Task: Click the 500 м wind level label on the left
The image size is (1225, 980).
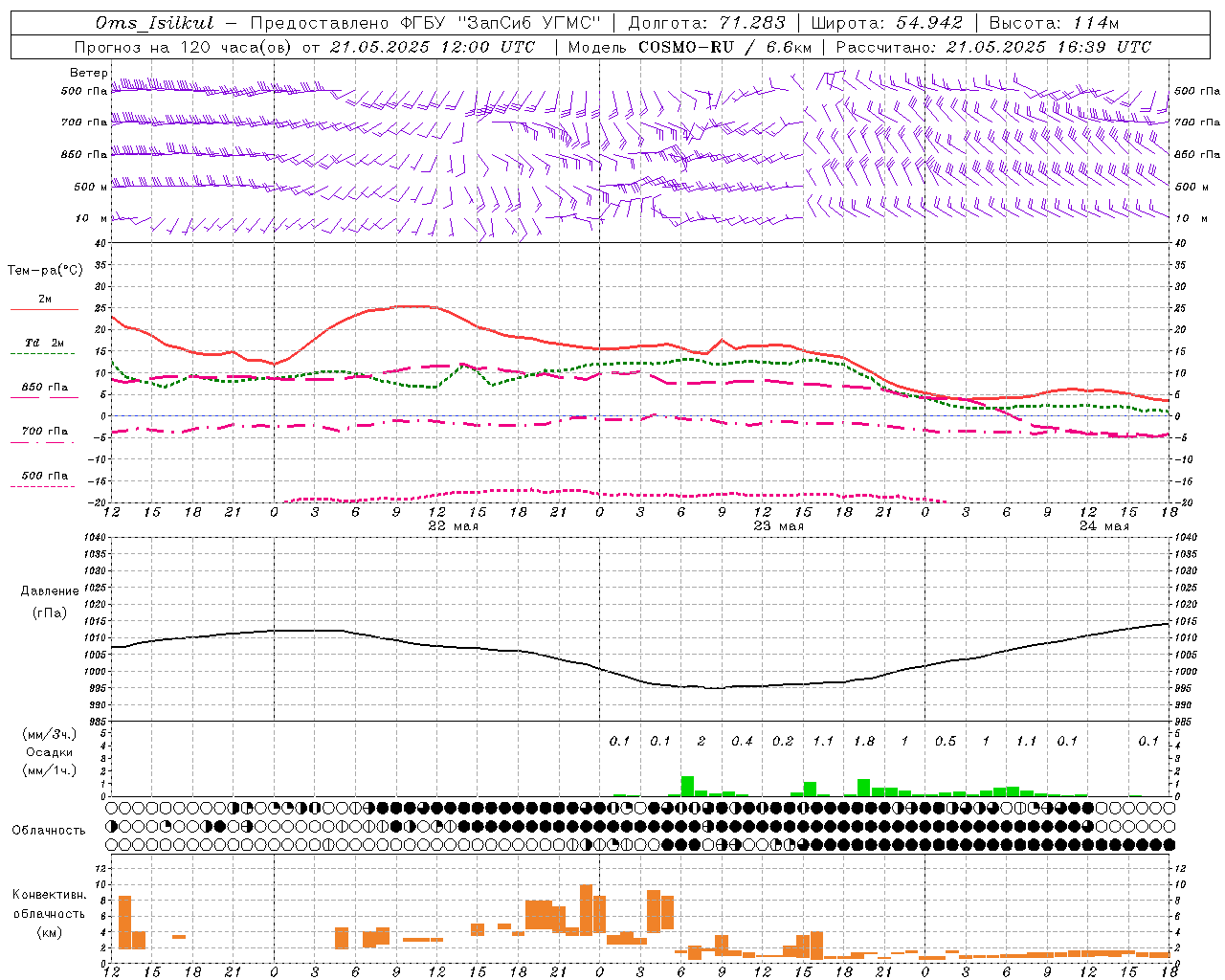Action: (x=91, y=187)
